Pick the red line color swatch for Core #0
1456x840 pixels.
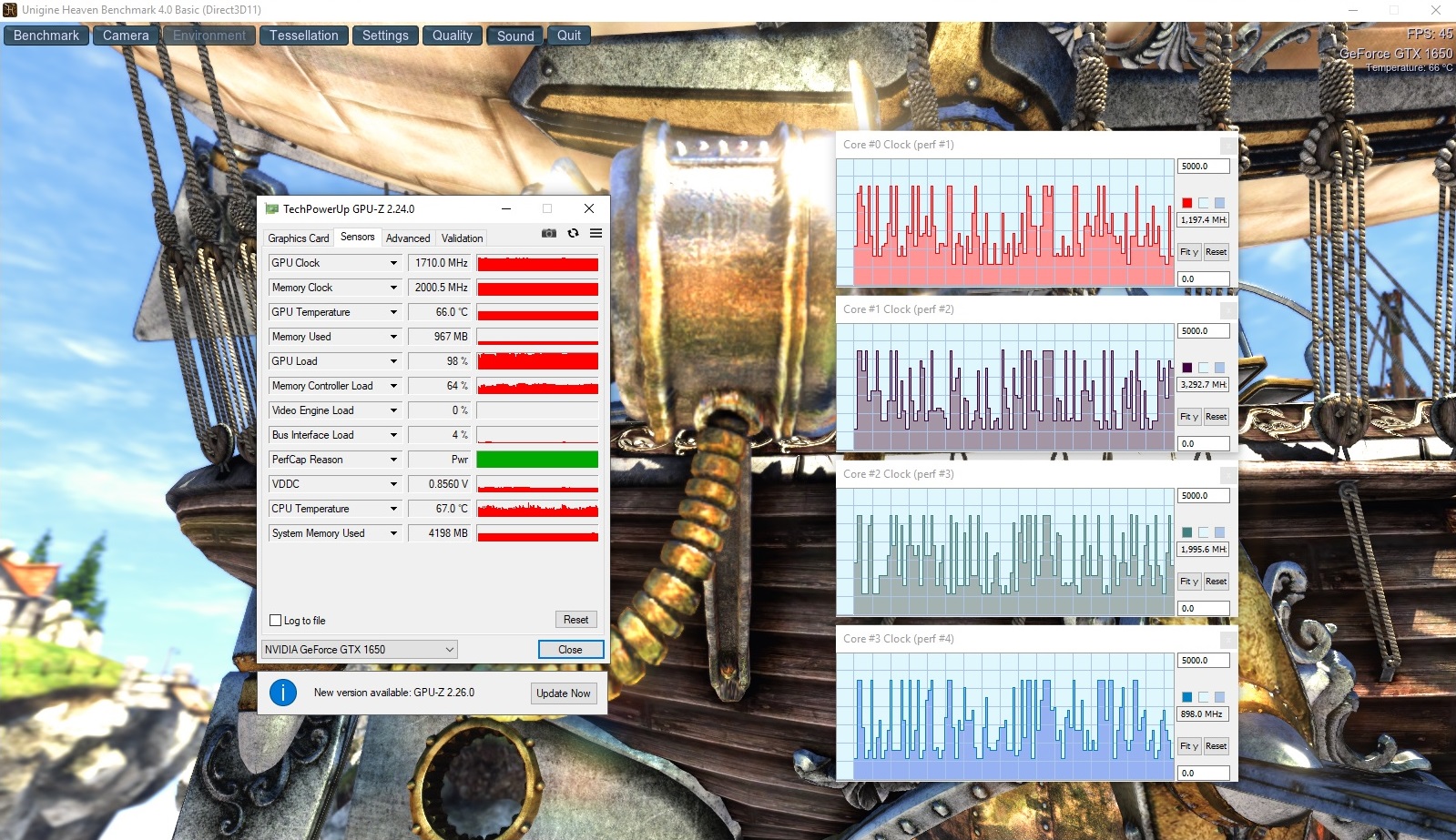click(1187, 203)
